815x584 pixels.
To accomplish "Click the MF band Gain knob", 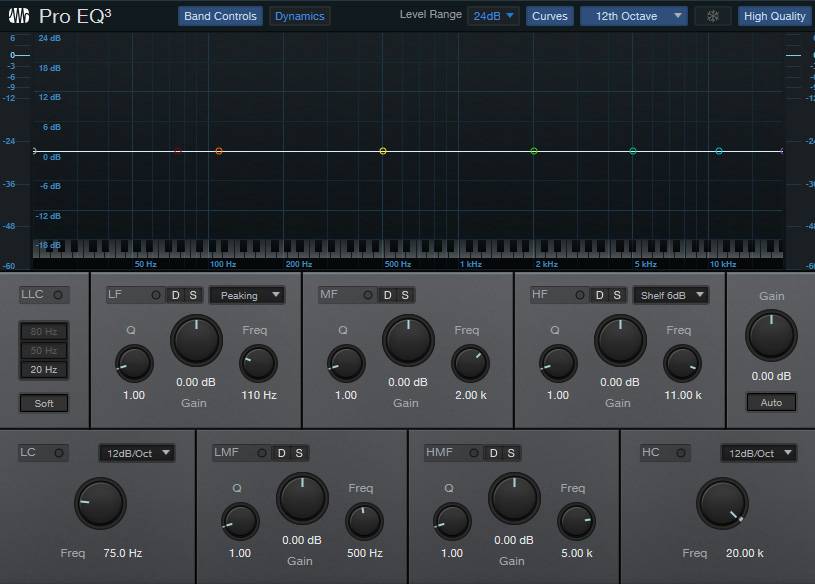I will click(x=409, y=340).
